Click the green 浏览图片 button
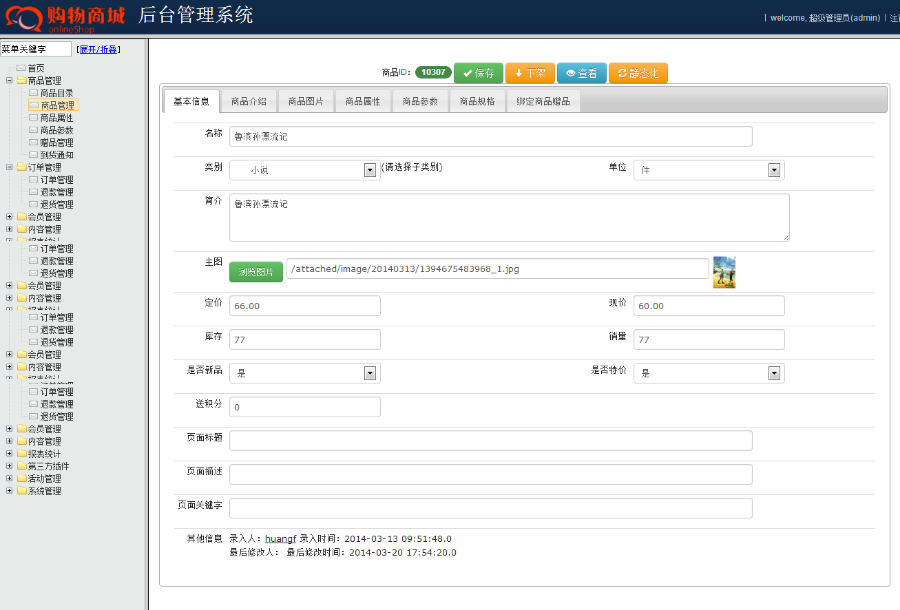The height and width of the screenshot is (610, 900). tap(256, 271)
